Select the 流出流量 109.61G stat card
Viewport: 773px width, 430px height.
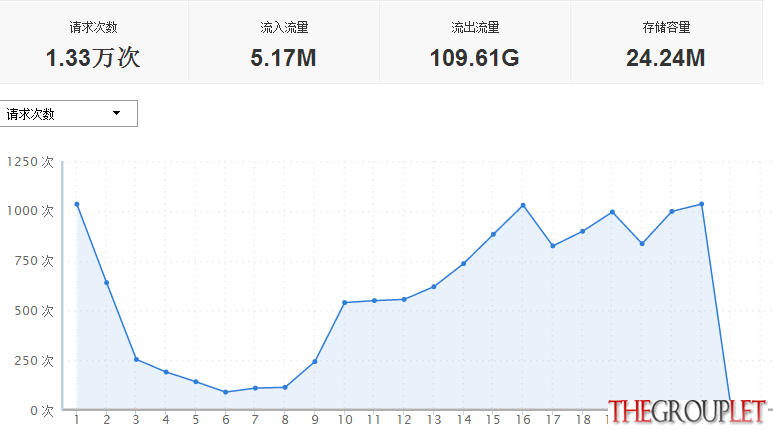click(x=475, y=42)
